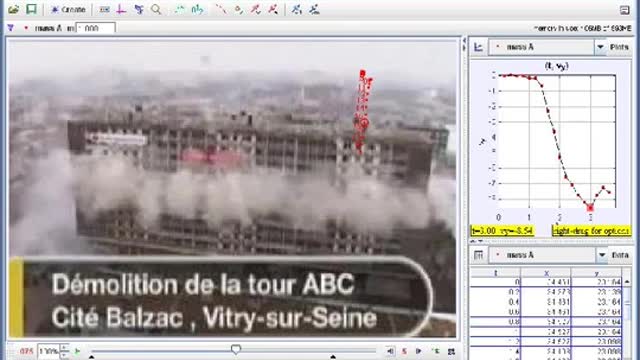Click the video frame slider thumb
Screen dimensions: 640x360
click(x=236, y=349)
